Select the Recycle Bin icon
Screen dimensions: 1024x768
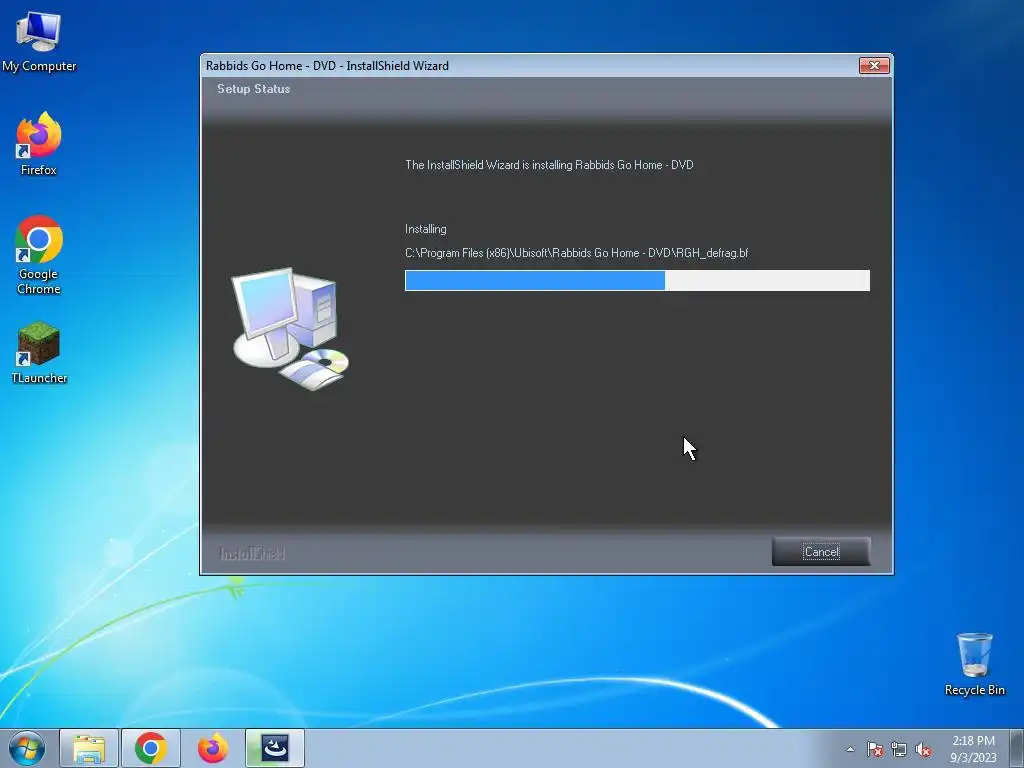pyautogui.click(x=974, y=665)
